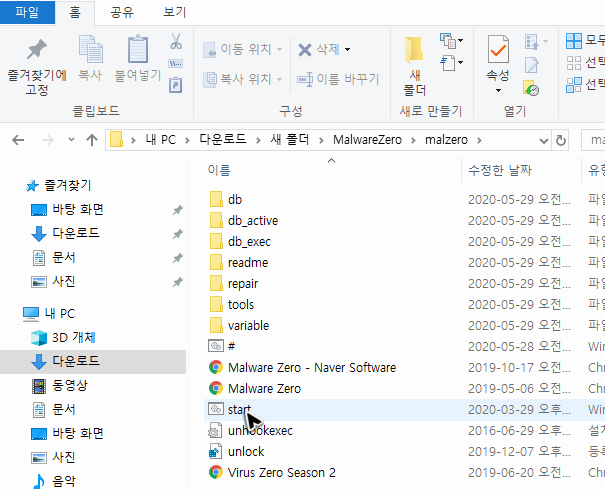Screen dimensions: 605x489
Task: Click the Up one level arrow
Action: (x=92, y=140)
